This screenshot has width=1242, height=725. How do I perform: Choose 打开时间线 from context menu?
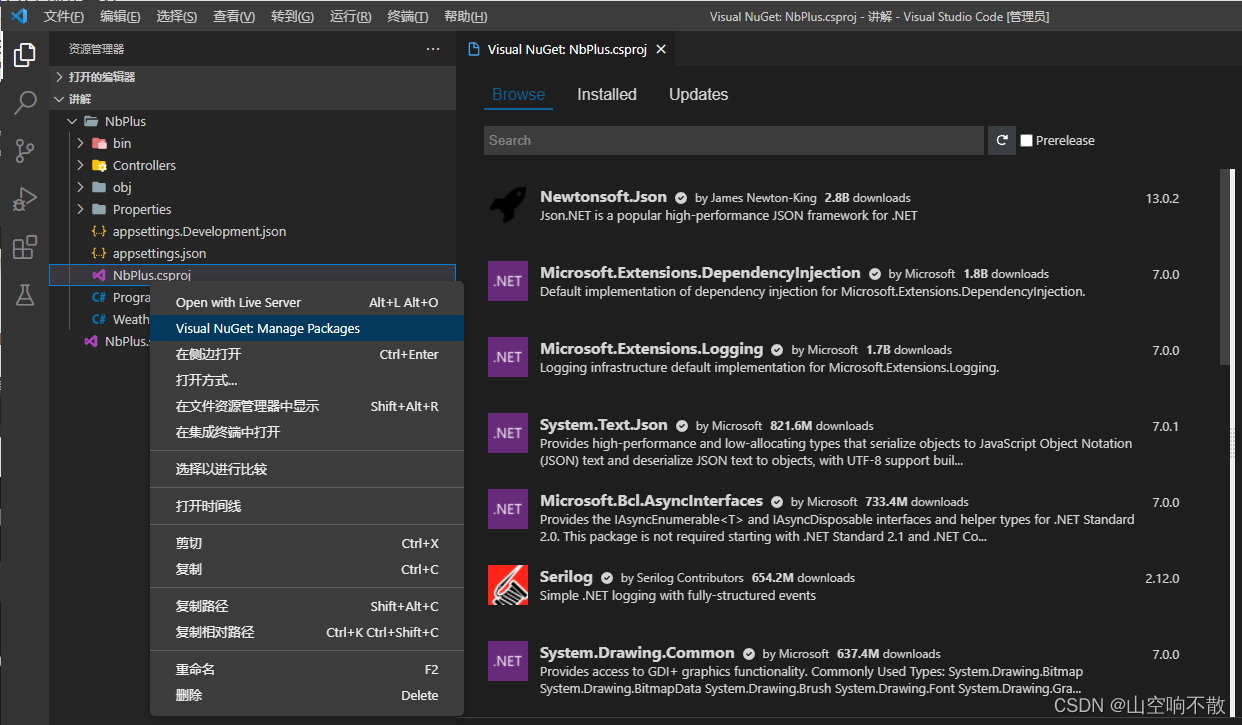pos(307,506)
